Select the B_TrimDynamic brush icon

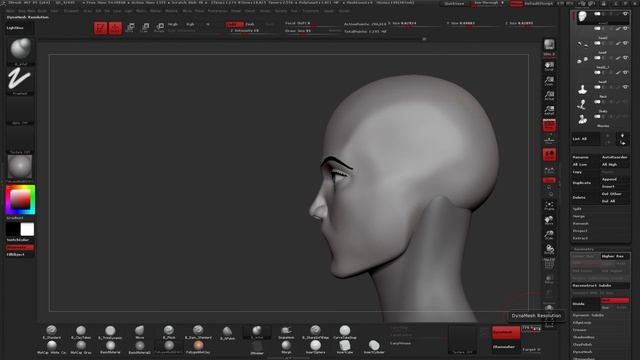pos(110,331)
